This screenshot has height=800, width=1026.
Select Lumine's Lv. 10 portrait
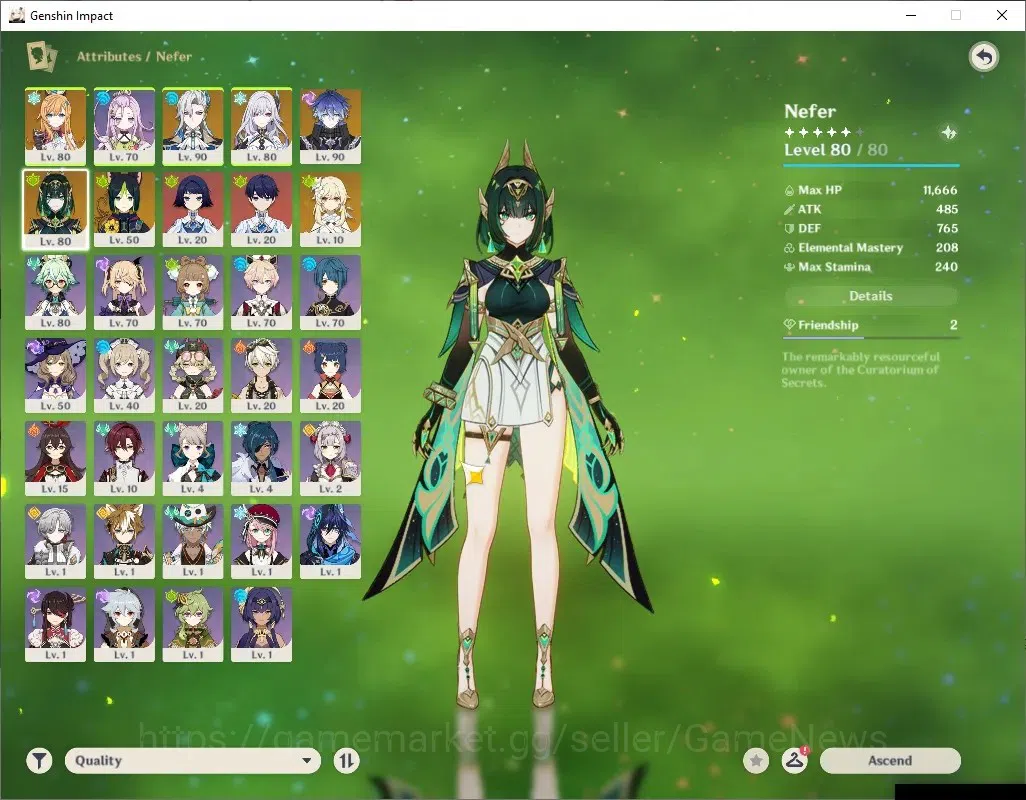point(330,210)
